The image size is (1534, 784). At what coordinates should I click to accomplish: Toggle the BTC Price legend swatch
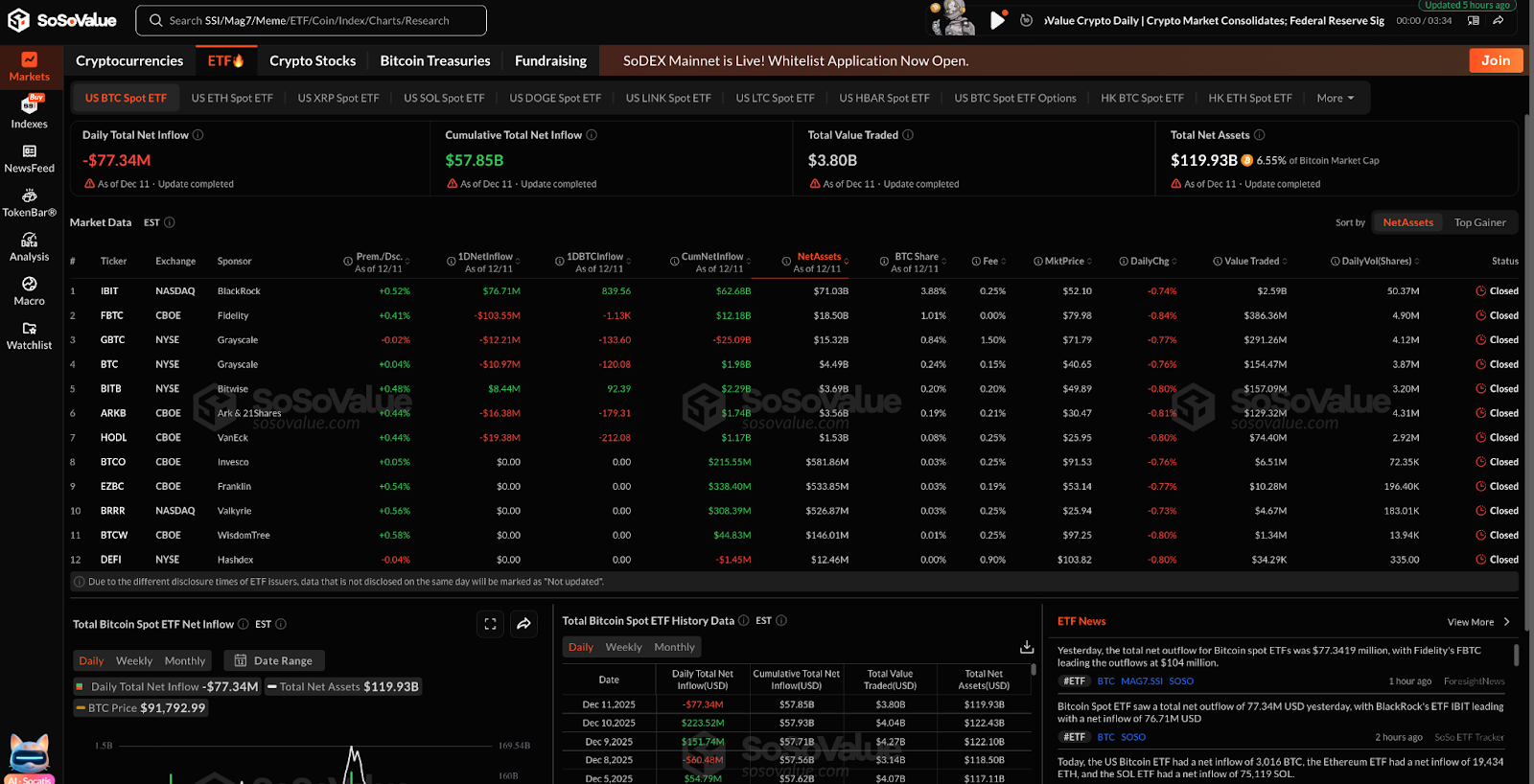[81, 708]
